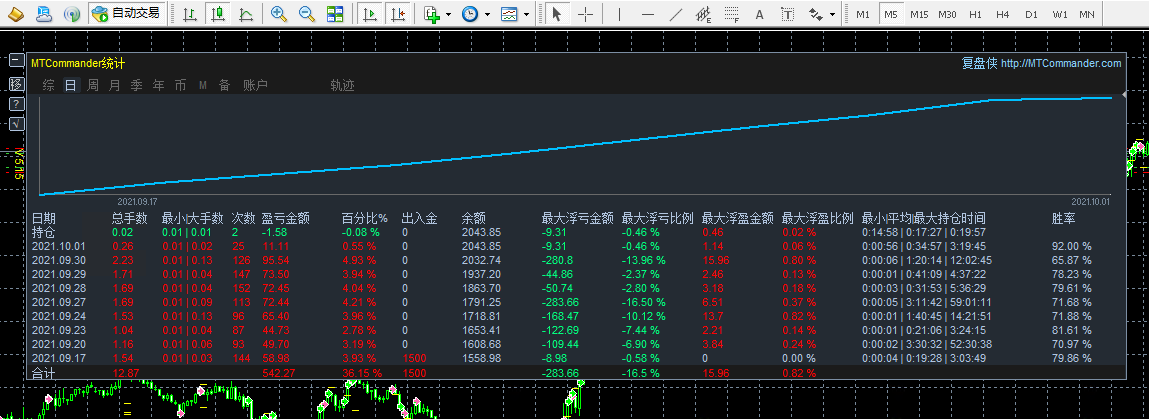This screenshot has height=419, width=1149.
Task: Select the Fibonacci retracement tool
Action: (731, 13)
